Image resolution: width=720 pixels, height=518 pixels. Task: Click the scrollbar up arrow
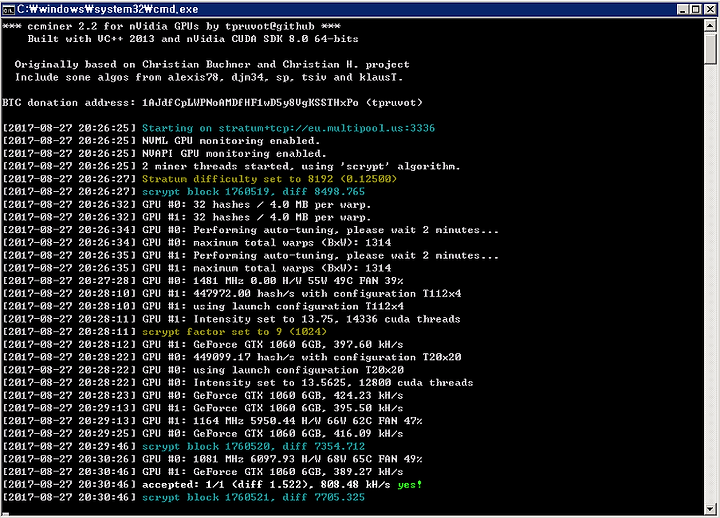pos(710,25)
